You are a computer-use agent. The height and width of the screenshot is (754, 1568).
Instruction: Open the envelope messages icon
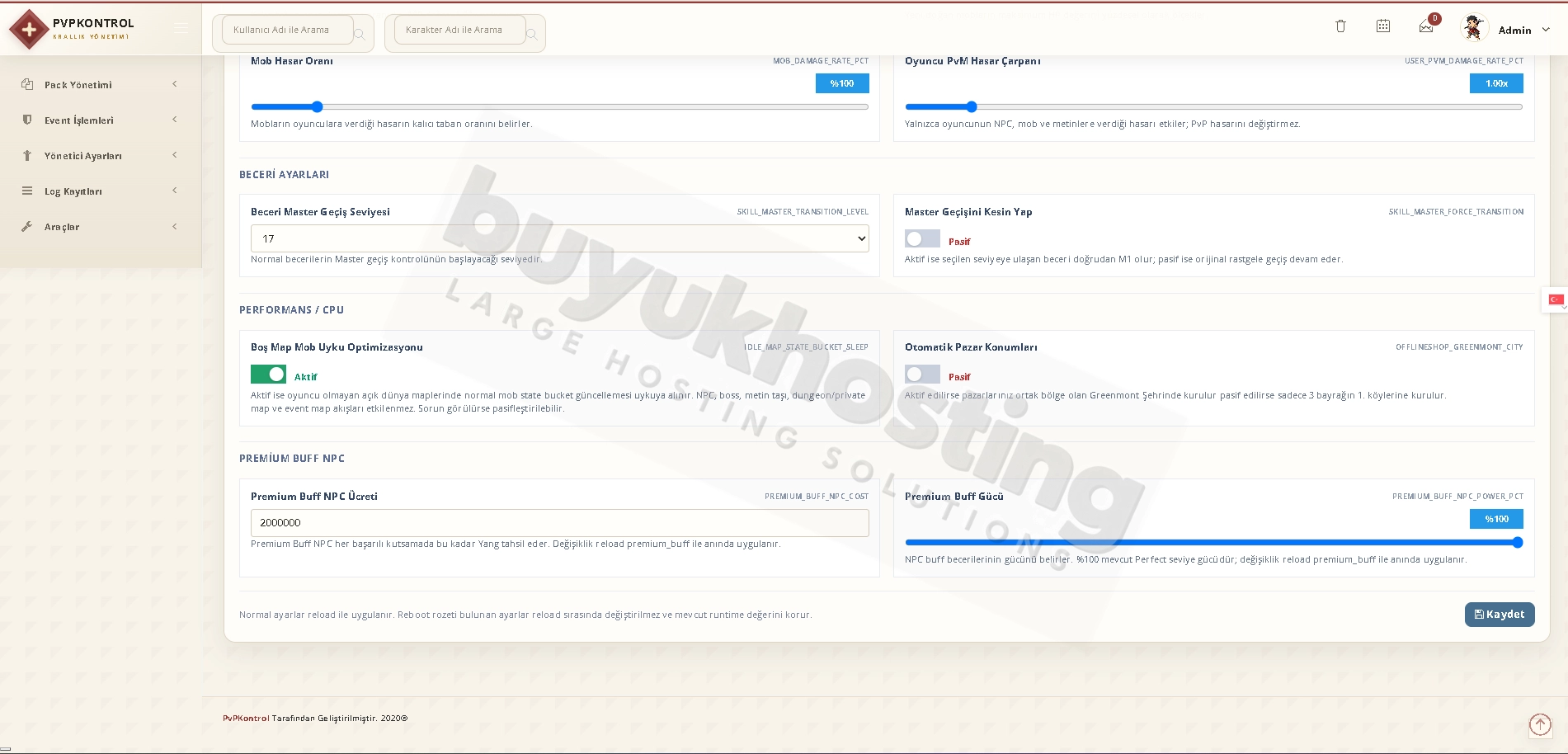tap(1426, 27)
